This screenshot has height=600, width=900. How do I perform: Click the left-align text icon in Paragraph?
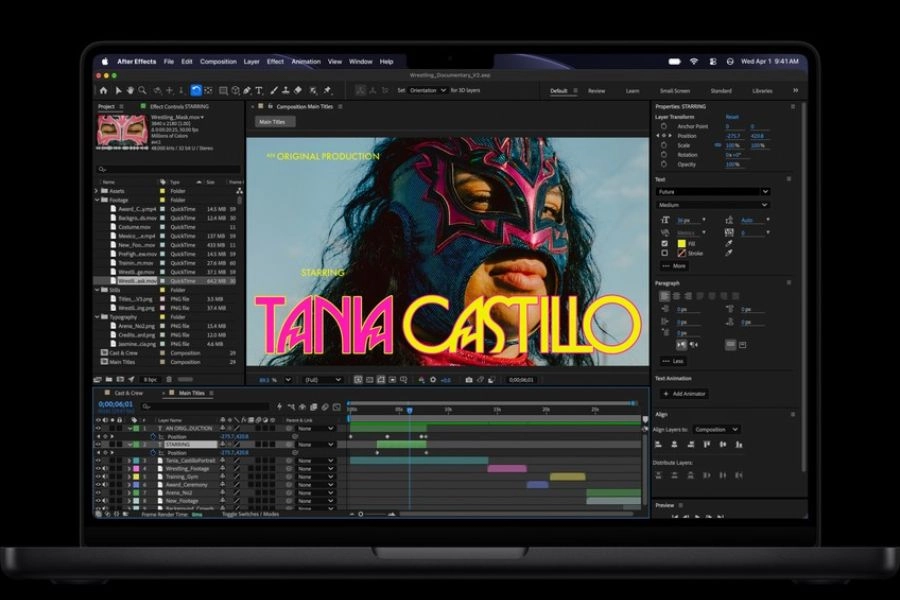tap(665, 296)
